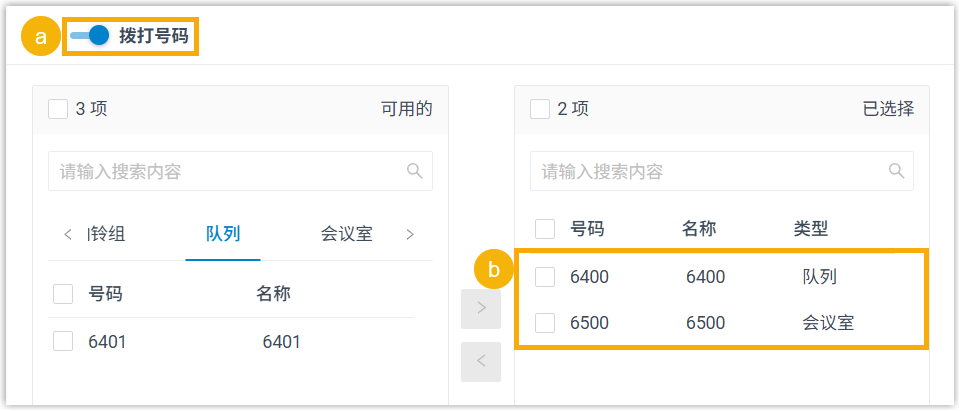Switch to the 队列 tab

click(223, 234)
